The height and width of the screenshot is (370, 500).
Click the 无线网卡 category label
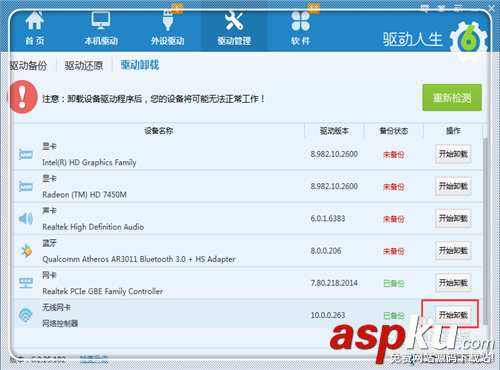56,307
